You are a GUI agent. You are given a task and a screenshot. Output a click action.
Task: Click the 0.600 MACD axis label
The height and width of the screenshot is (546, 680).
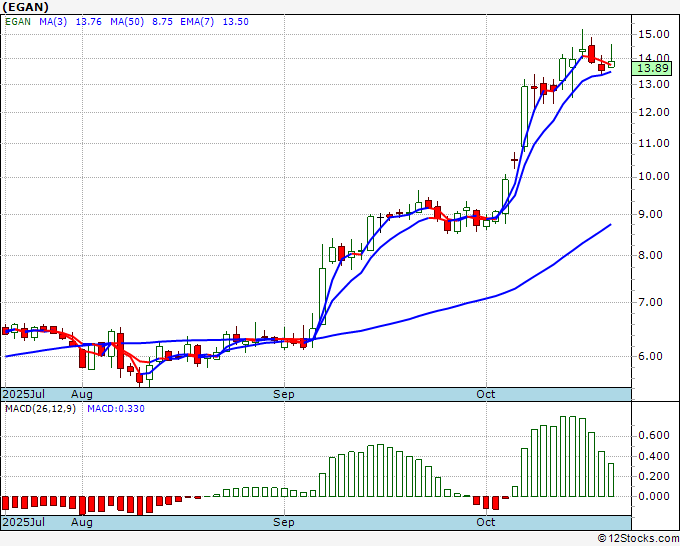click(x=654, y=435)
